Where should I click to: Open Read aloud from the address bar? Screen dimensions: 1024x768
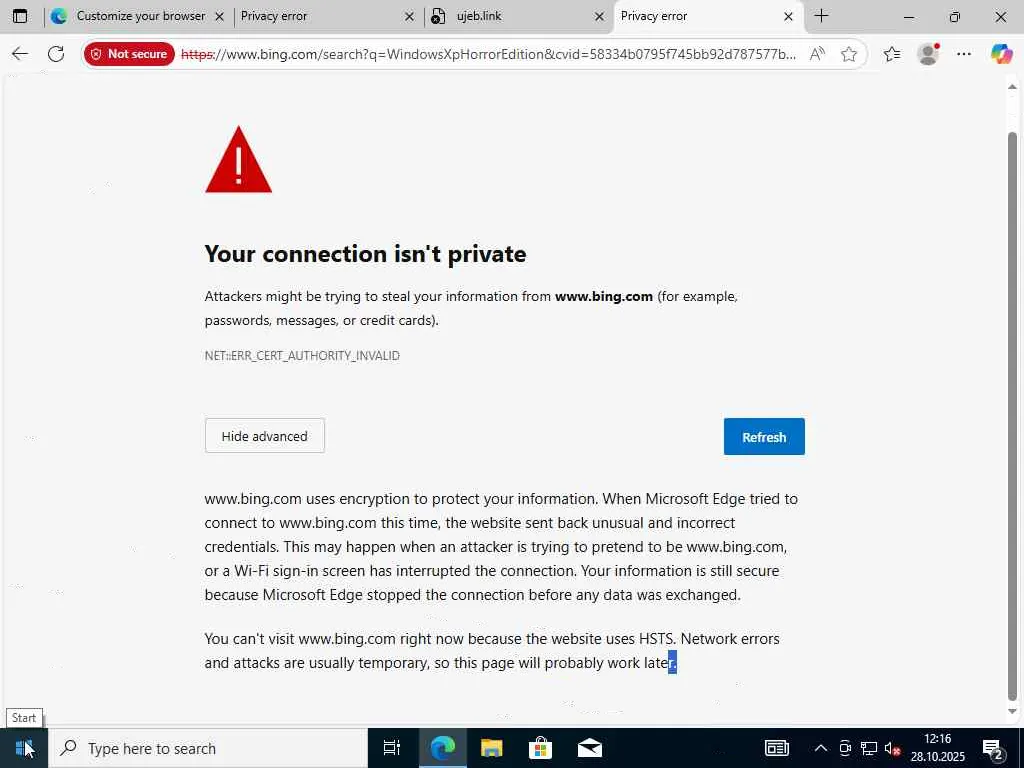tap(817, 54)
